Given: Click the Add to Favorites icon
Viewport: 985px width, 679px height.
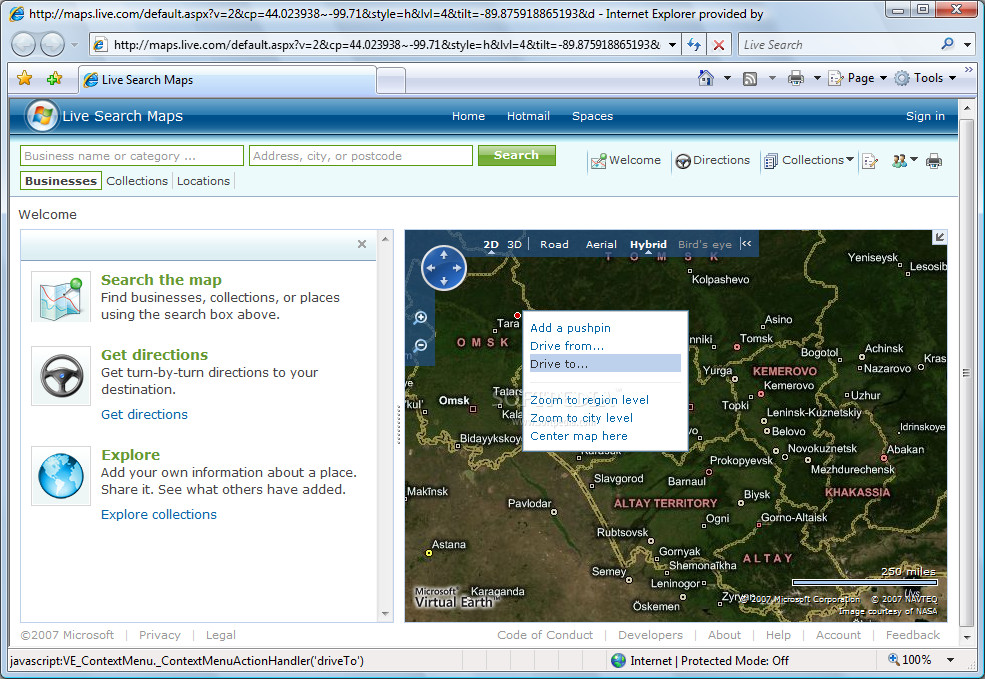Looking at the screenshot, I should click(x=55, y=78).
